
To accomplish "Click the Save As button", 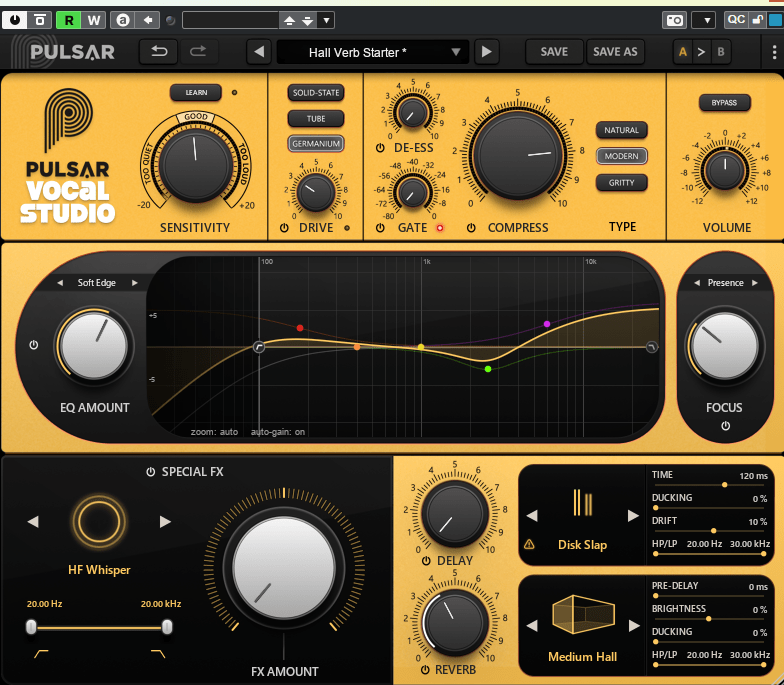I will pos(615,52).
